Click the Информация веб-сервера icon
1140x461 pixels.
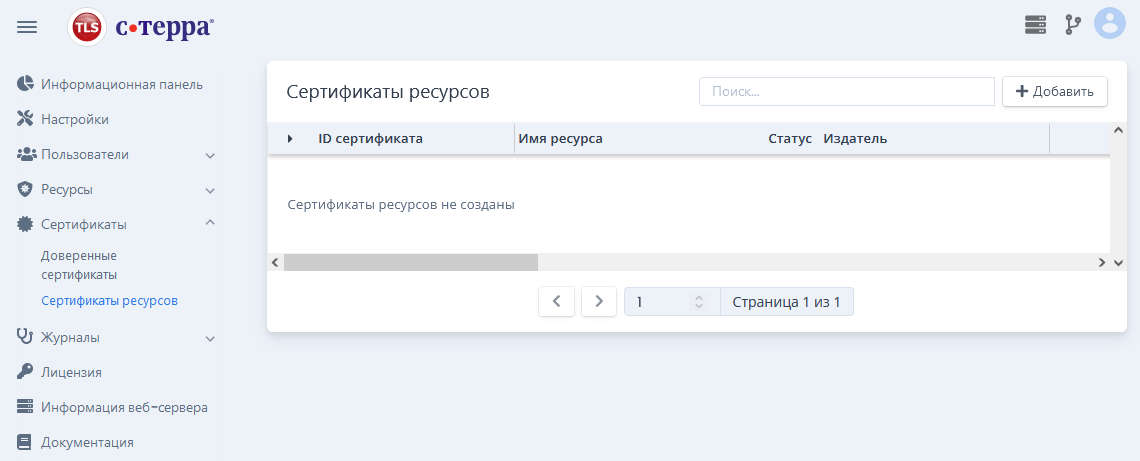pyautogui.click(x=25, y=407)
